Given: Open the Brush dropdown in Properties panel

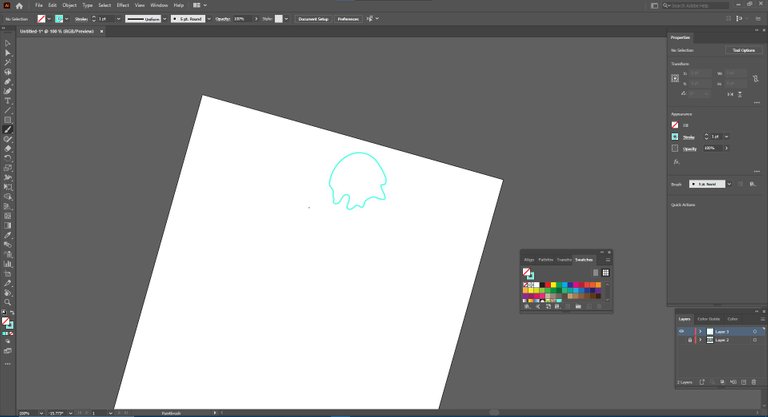Looking at the screenshot, I should [x=729, y=184].
